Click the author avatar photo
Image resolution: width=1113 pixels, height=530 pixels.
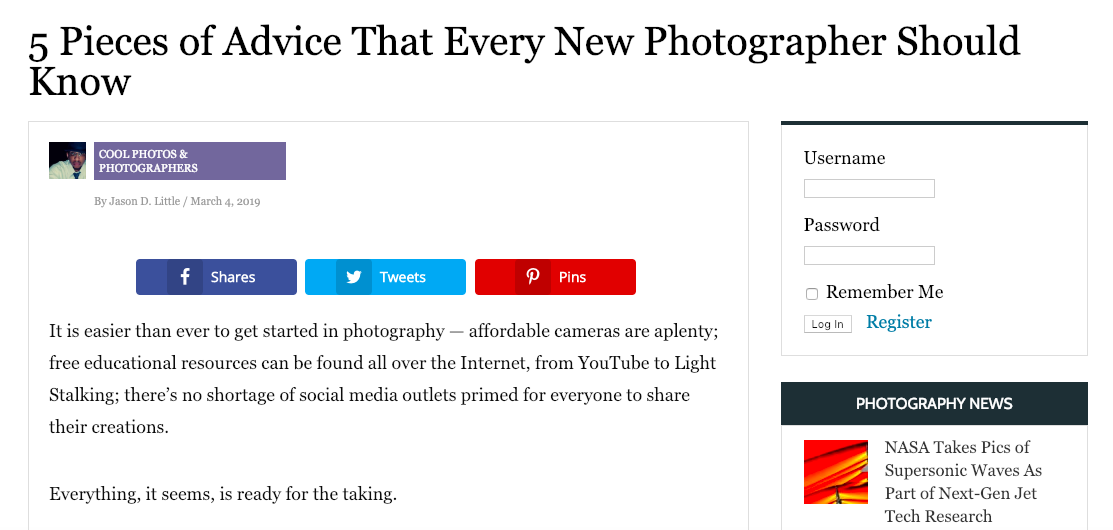[x=67, y=160]
